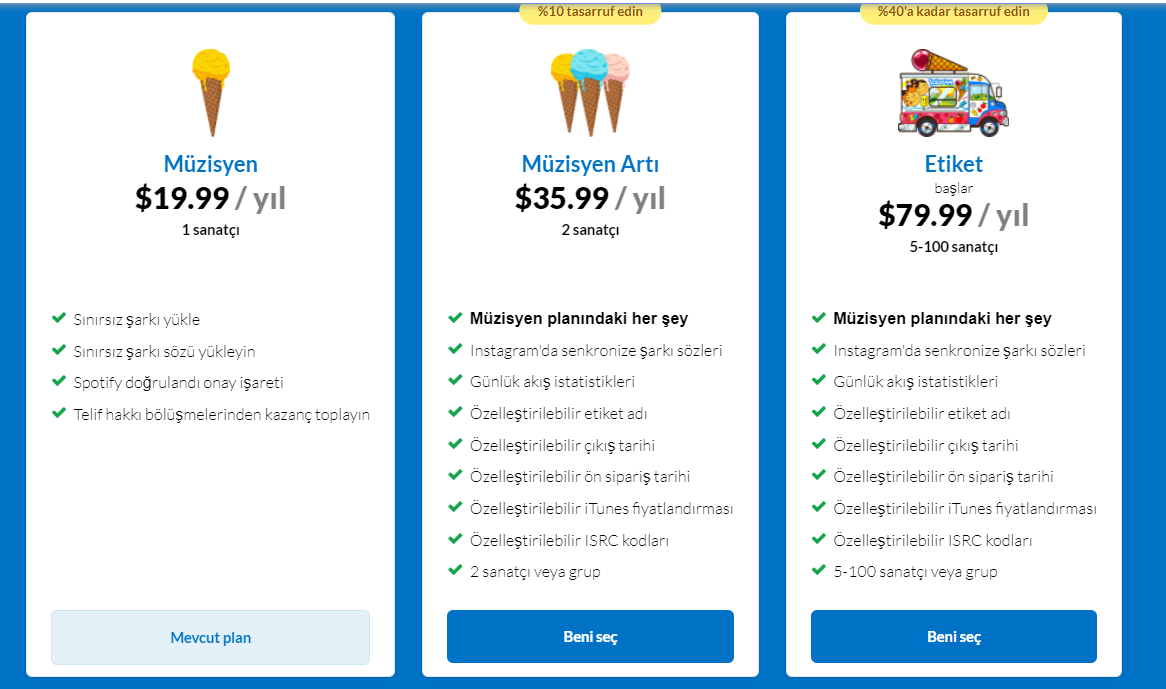Choose Beni seç under Müzisyen Artı
The image size is (1166, 689).
[590, 636]
